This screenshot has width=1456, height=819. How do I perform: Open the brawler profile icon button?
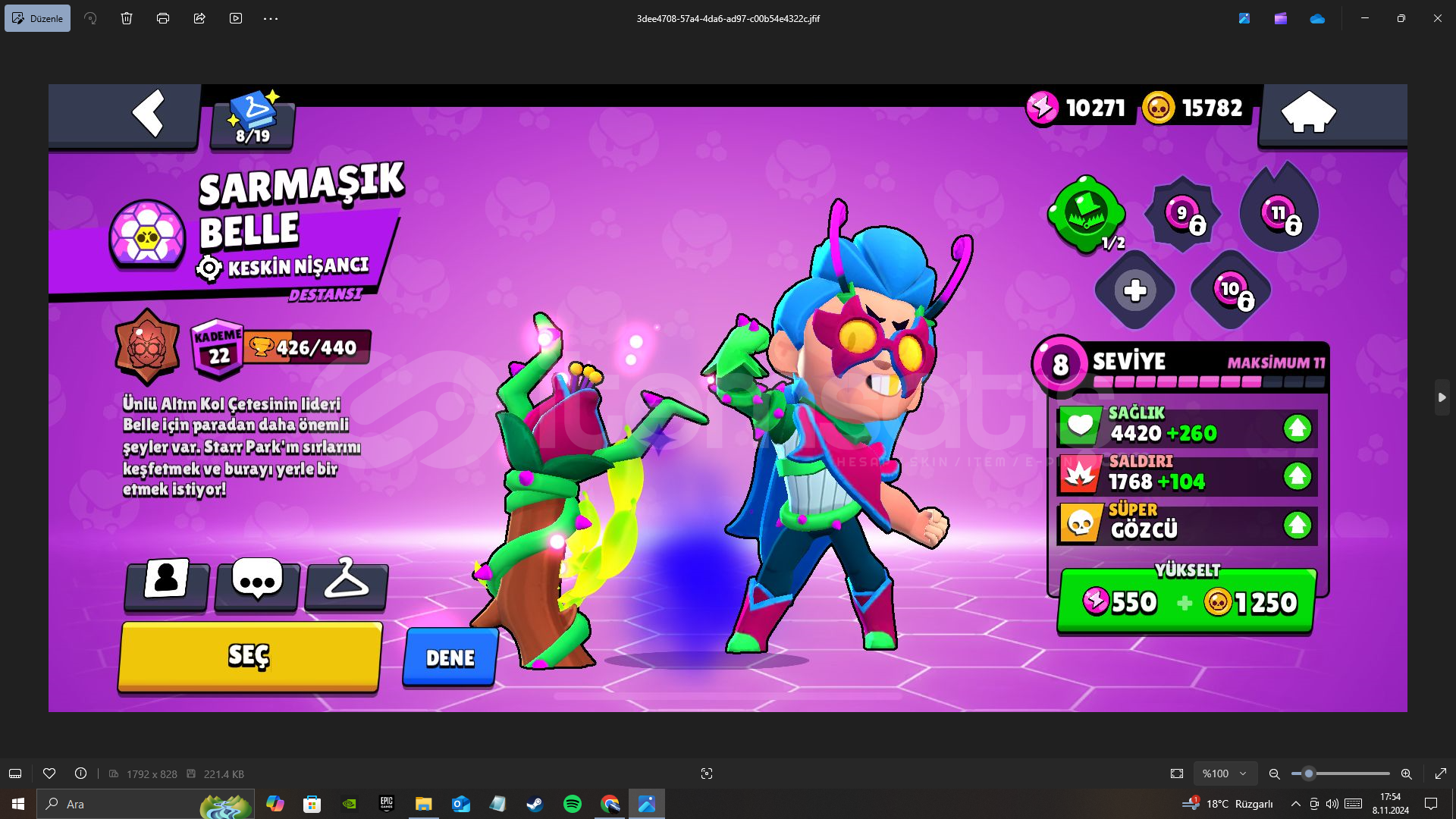pos(167,585)
